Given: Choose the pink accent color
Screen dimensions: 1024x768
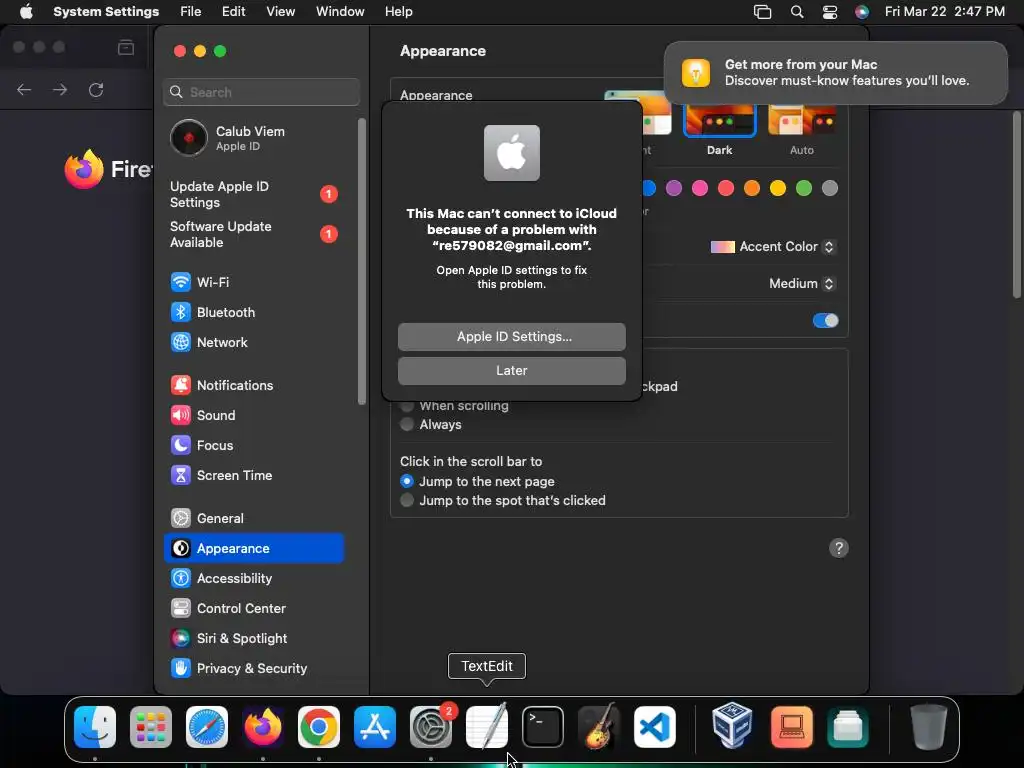Looking at the screenshot, I should pyautogui.click(x=699, y=188).
